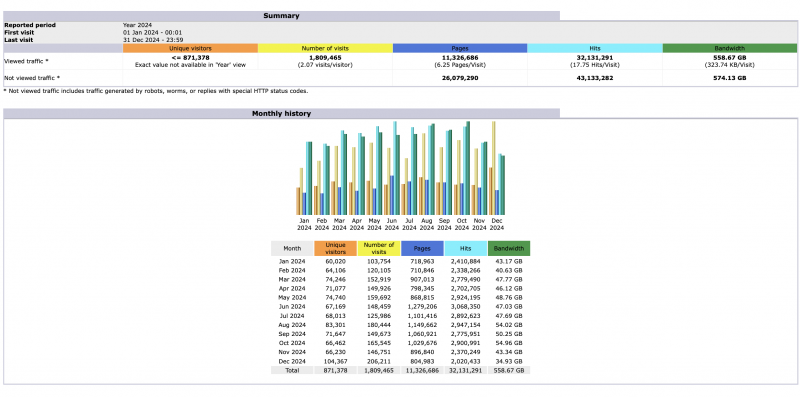Click the Not viewed traffic row label
The image size is (800, 397).
click(x=32, y=78)
